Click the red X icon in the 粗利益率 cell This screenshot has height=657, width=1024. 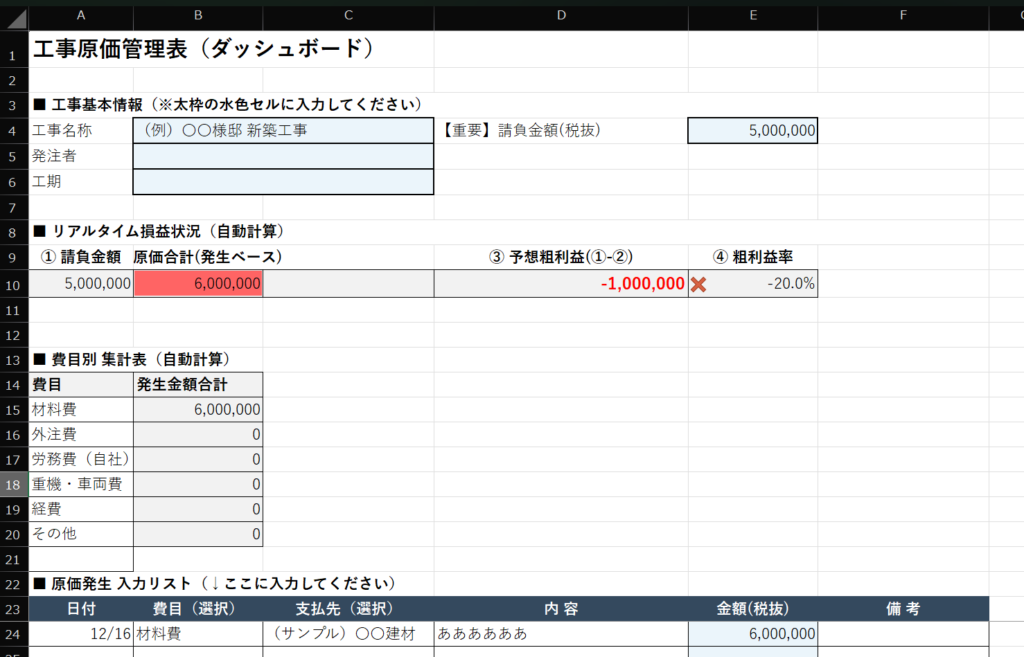699,284
